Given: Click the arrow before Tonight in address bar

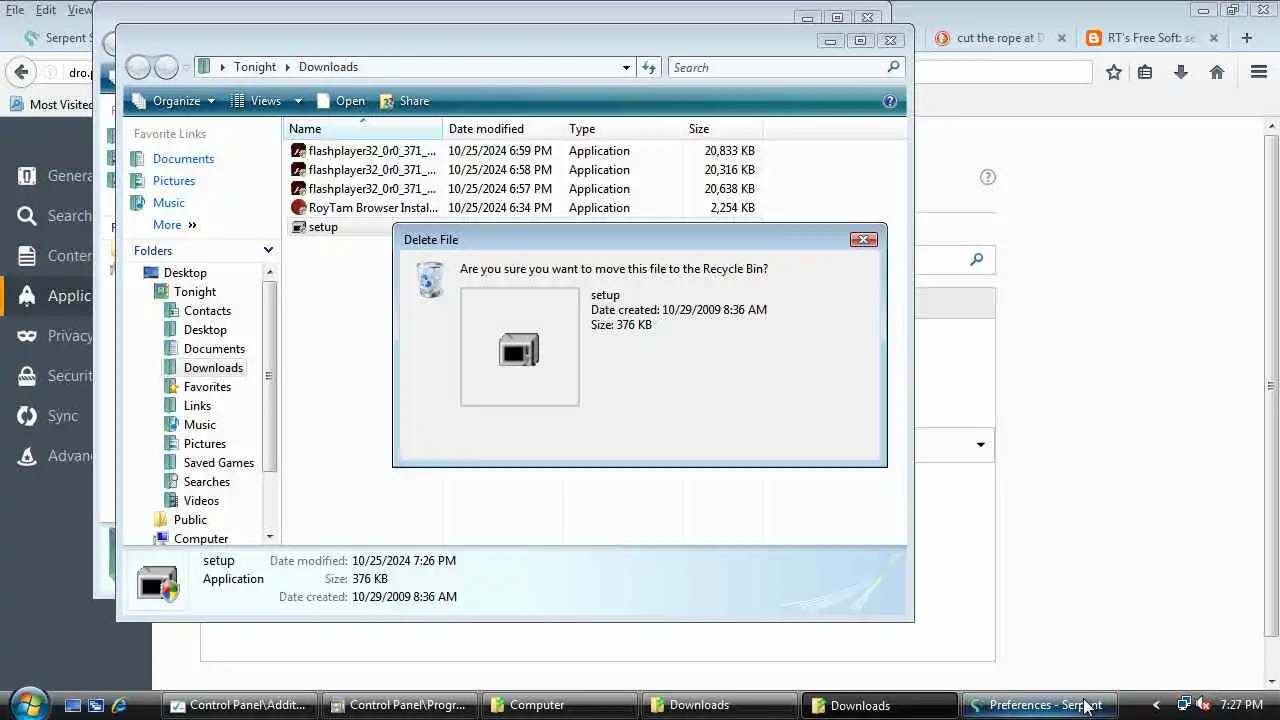Looking at the screenshot, I should click(x=223, y=67).
